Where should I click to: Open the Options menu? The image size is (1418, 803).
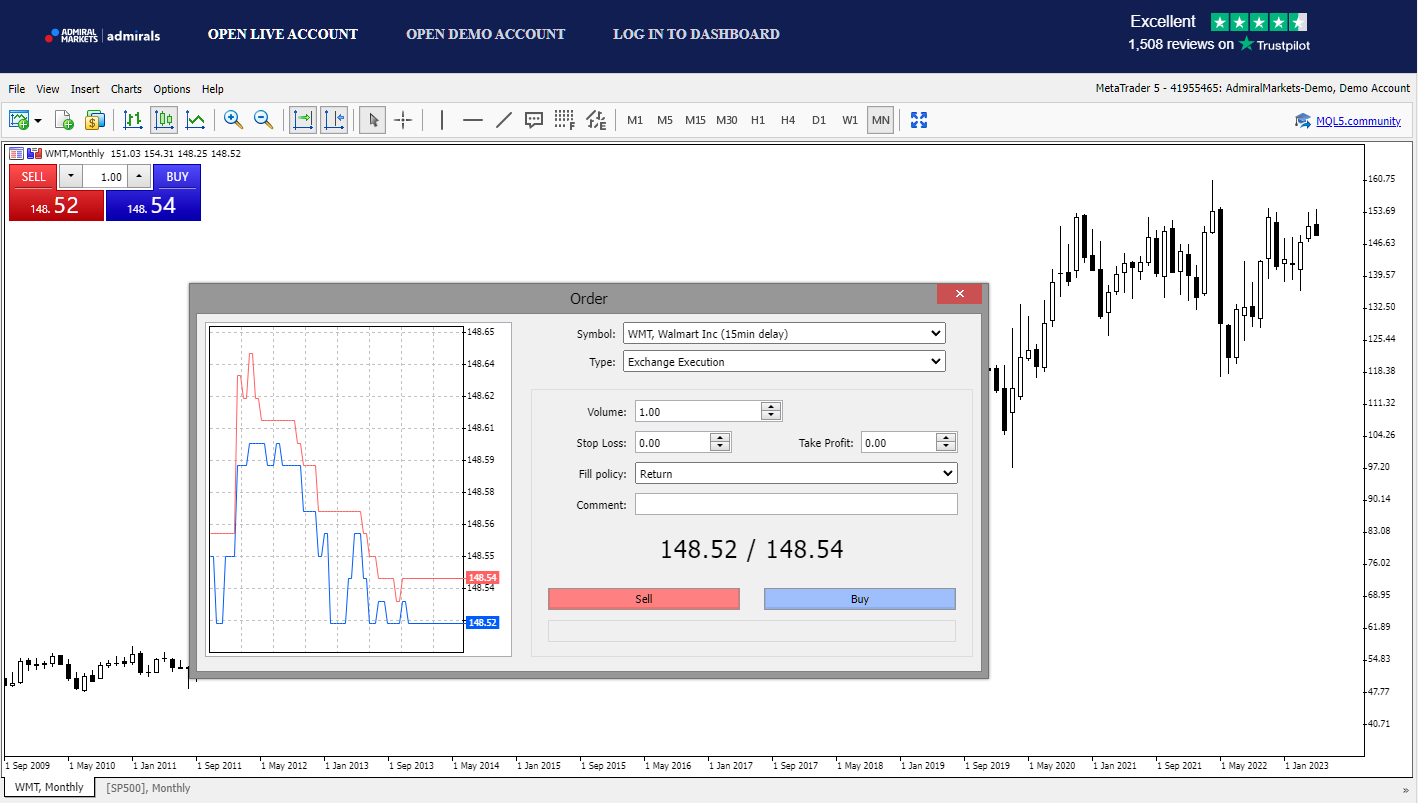click(x=172, y=89)
